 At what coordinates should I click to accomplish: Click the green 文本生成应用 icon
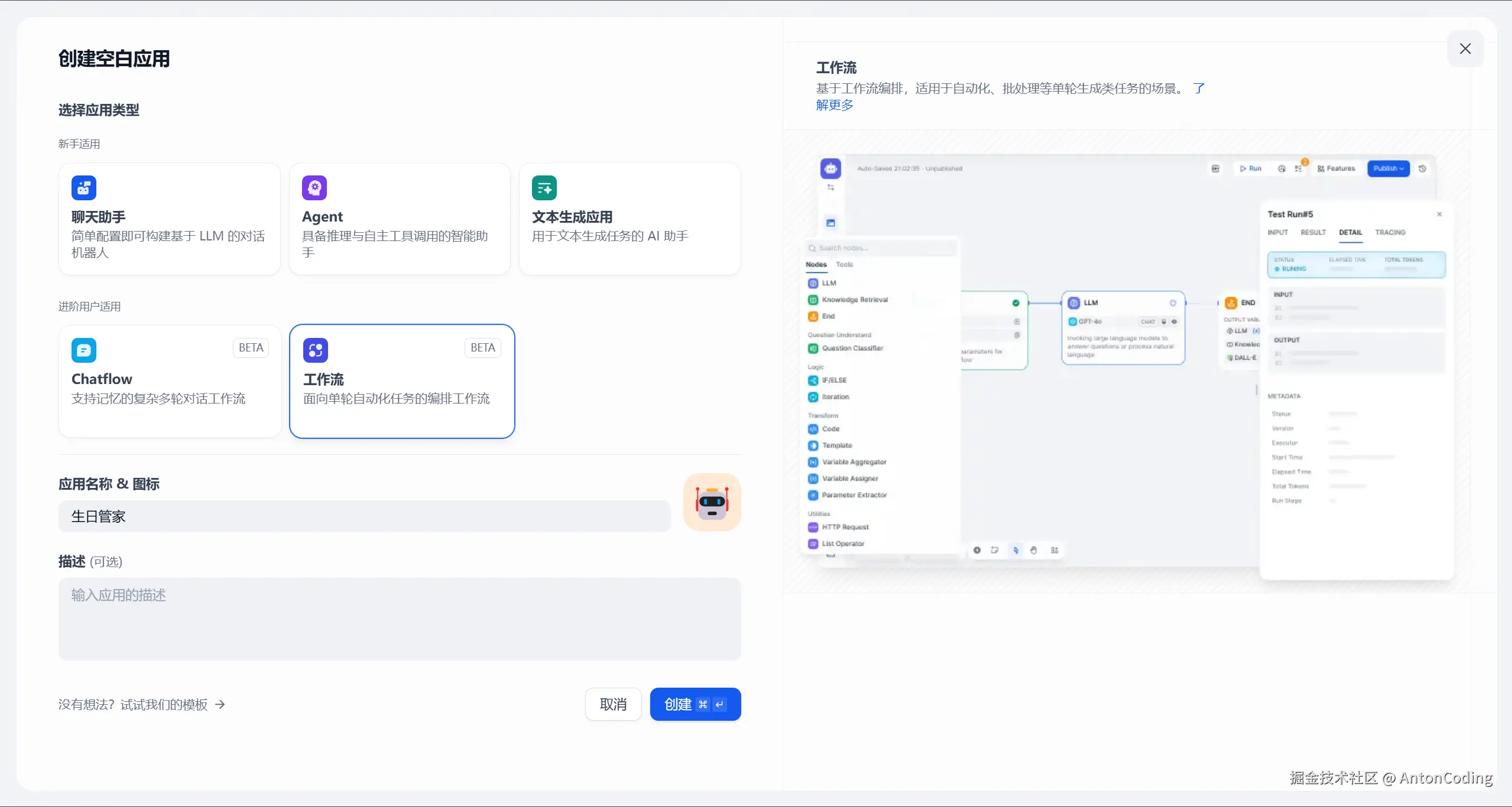coord(544,188)
